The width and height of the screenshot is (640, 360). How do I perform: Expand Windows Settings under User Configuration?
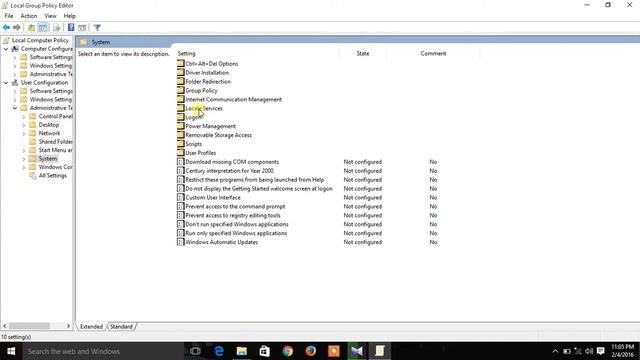15,100
